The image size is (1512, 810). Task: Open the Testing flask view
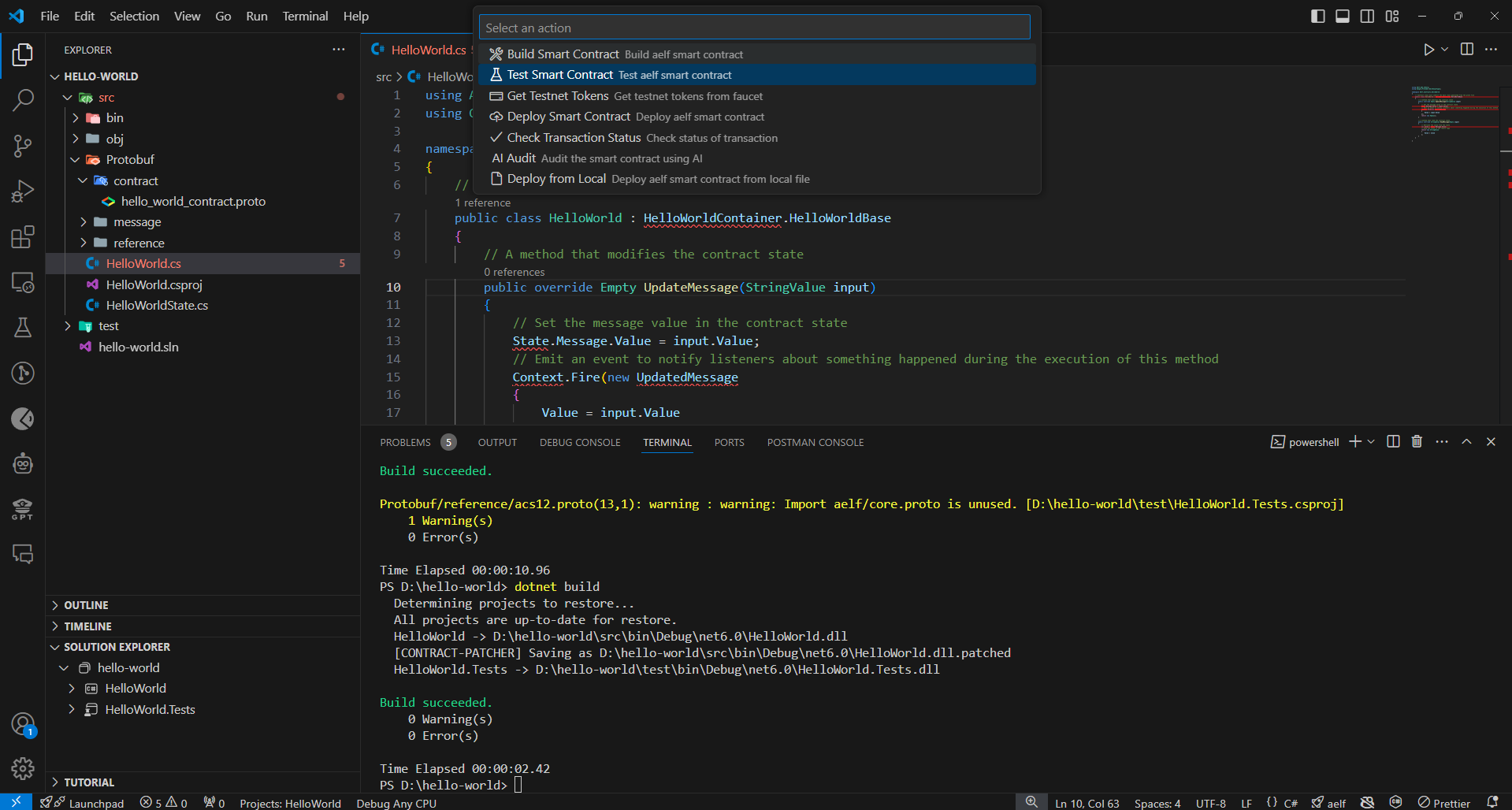23,328
